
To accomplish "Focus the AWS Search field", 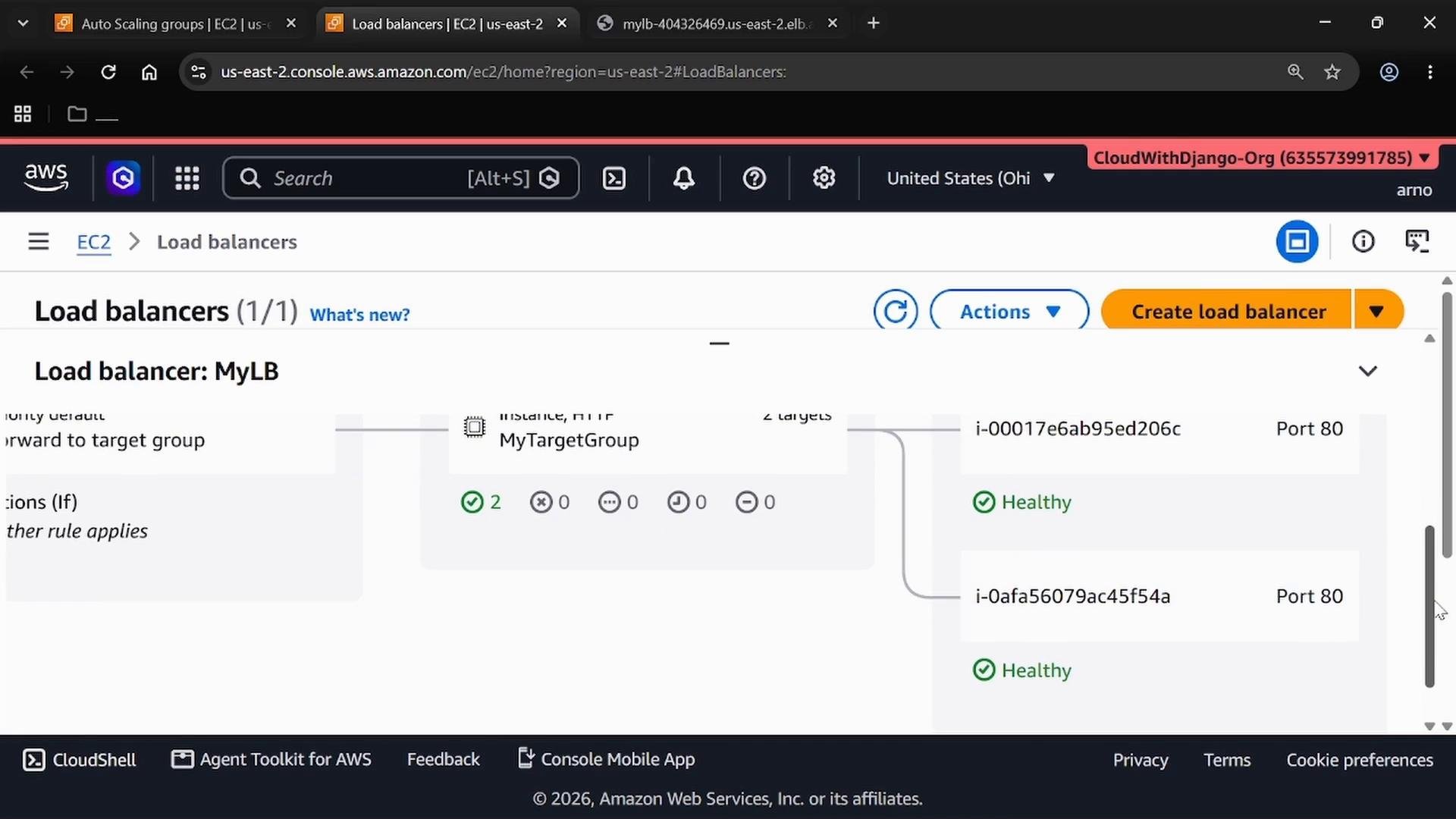I will click(400, 178).
